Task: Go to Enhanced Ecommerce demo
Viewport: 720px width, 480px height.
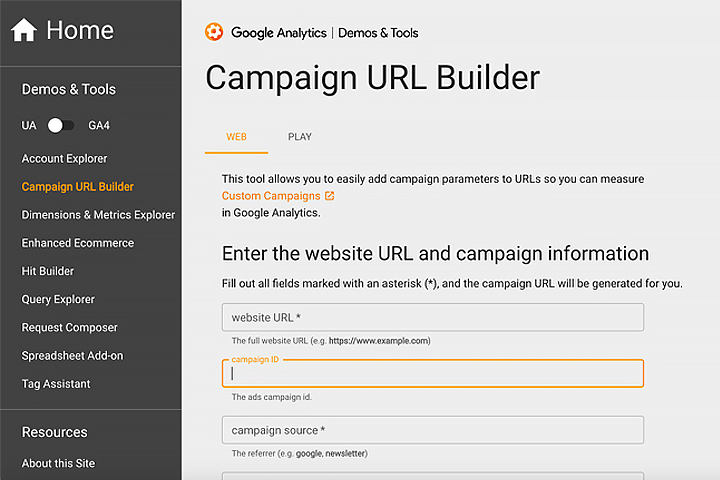Action: pos(78,243)
